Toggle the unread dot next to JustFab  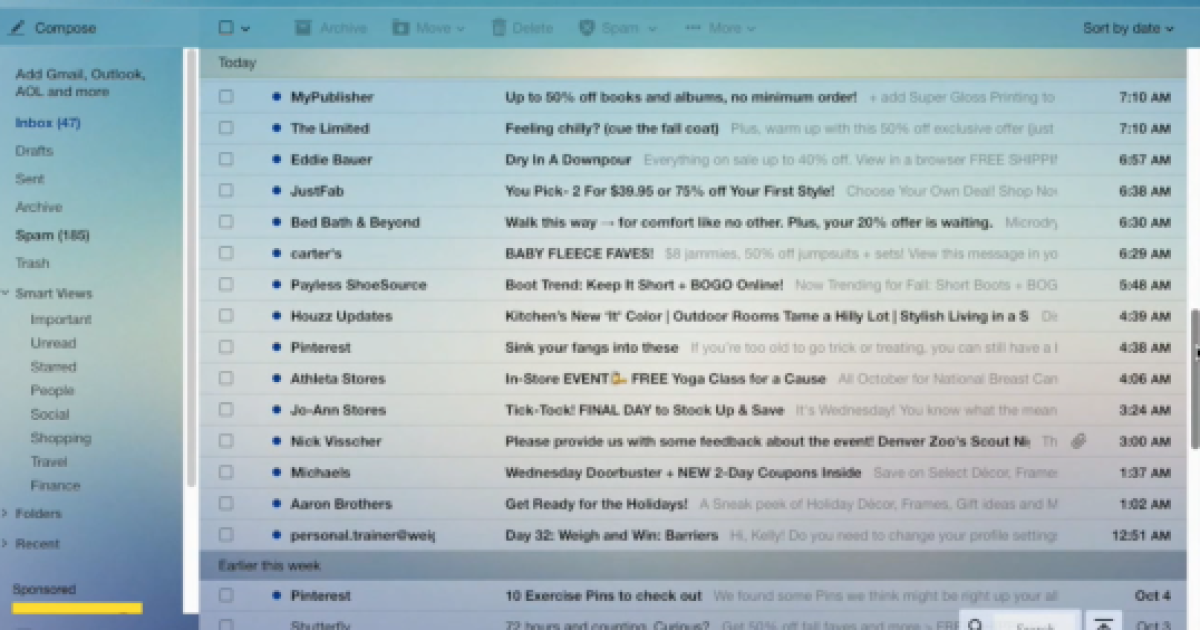(x=275, y=191)
